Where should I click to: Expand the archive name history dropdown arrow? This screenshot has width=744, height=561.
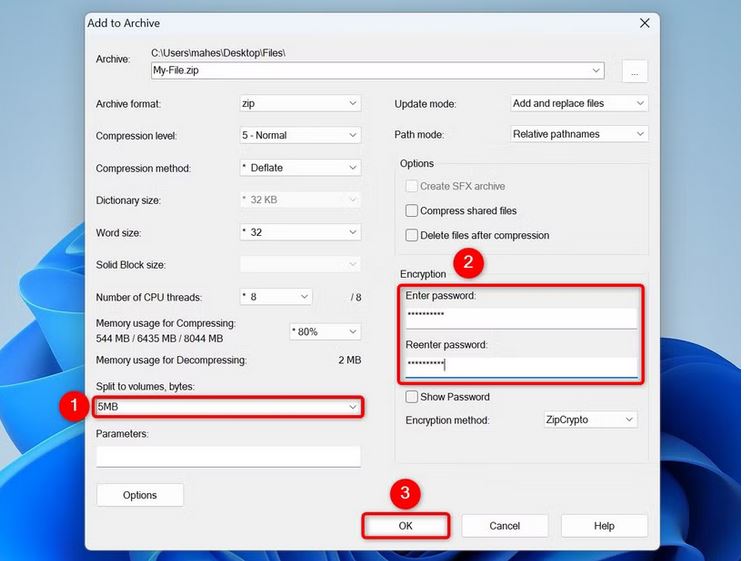pos(595,71)
